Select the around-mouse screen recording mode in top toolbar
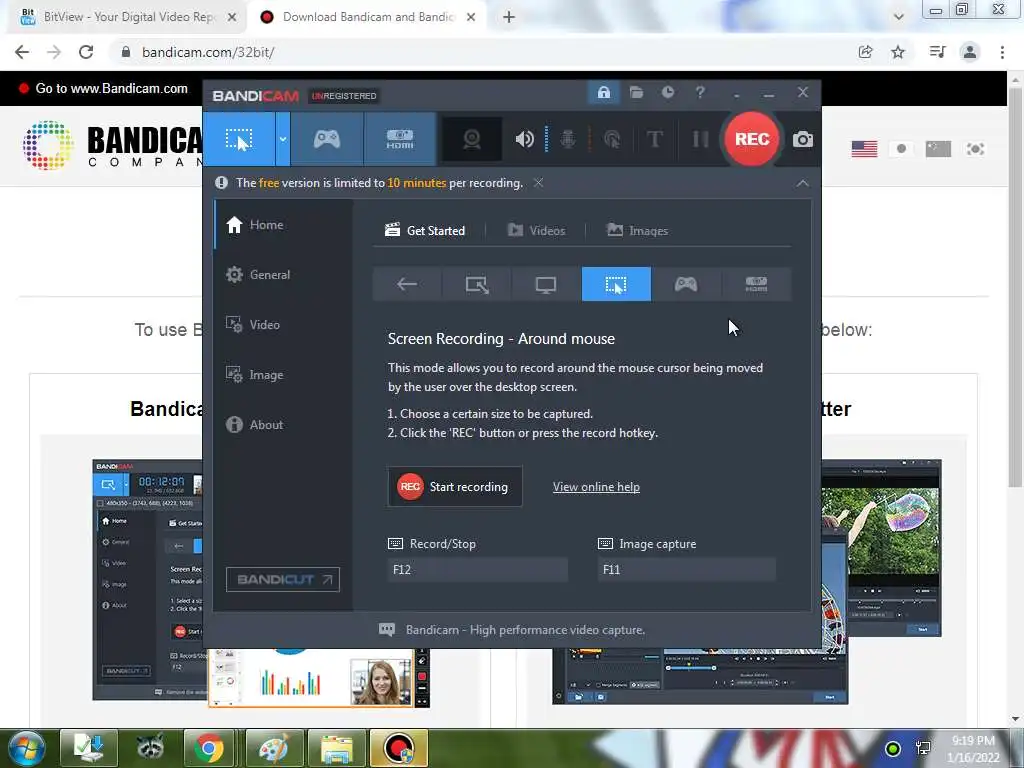The height and width of the screenshot is (768, 1024). coord(239,139)
